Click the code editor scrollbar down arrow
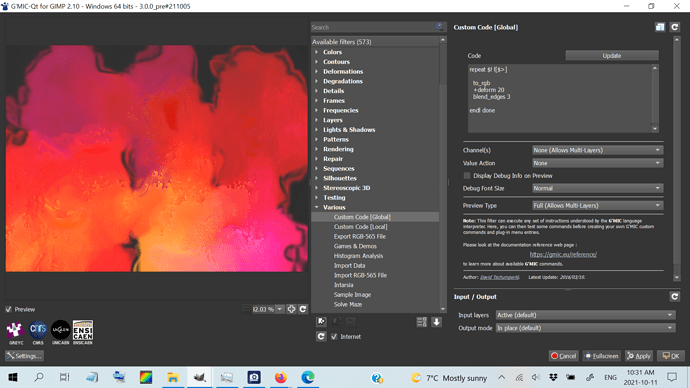Viewport: 690px width, 388px height. click(x=655, y=129)
